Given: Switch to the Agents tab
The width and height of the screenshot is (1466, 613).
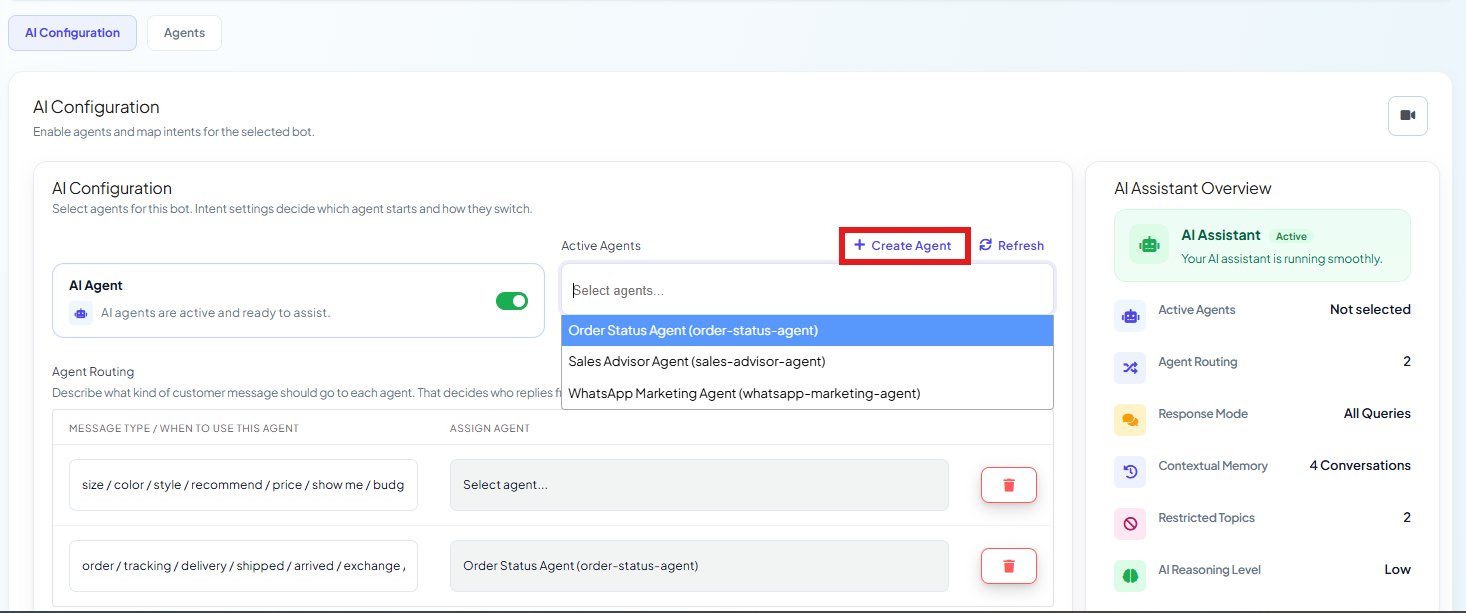Looking at the screenshot, I should click(x=184, y=33).
